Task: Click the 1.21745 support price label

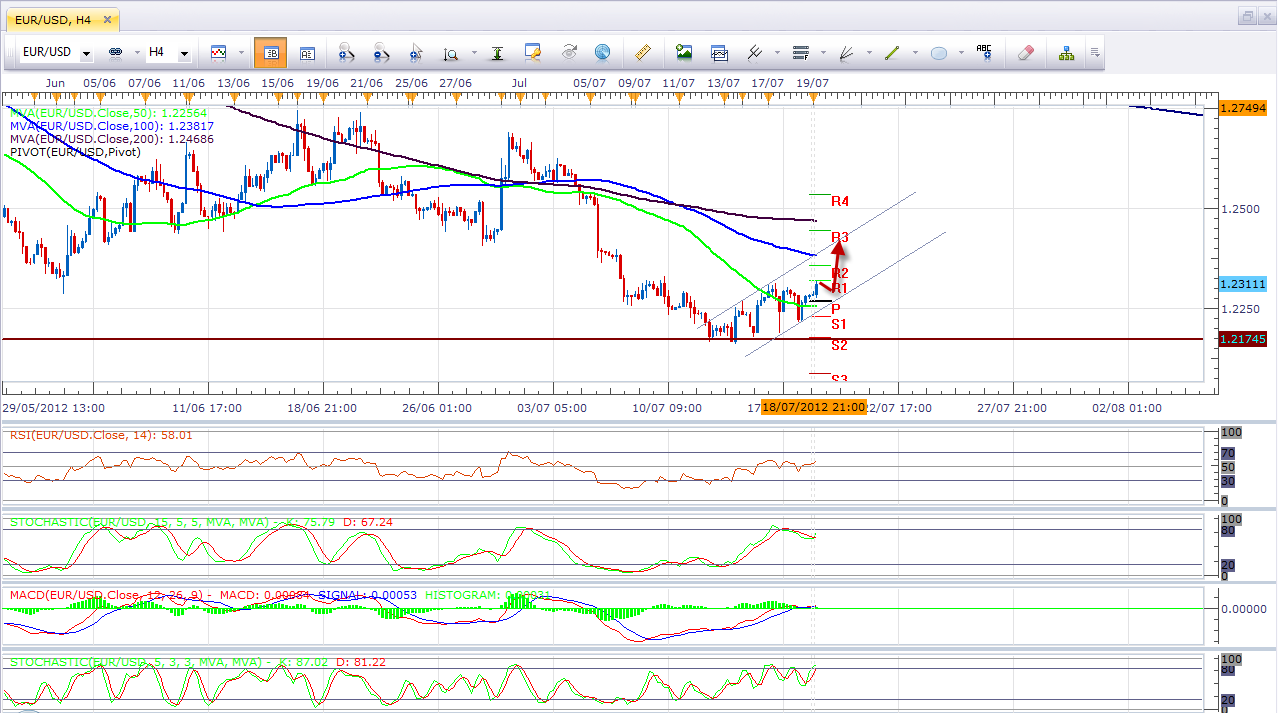Action: (x=1243, y=340)
